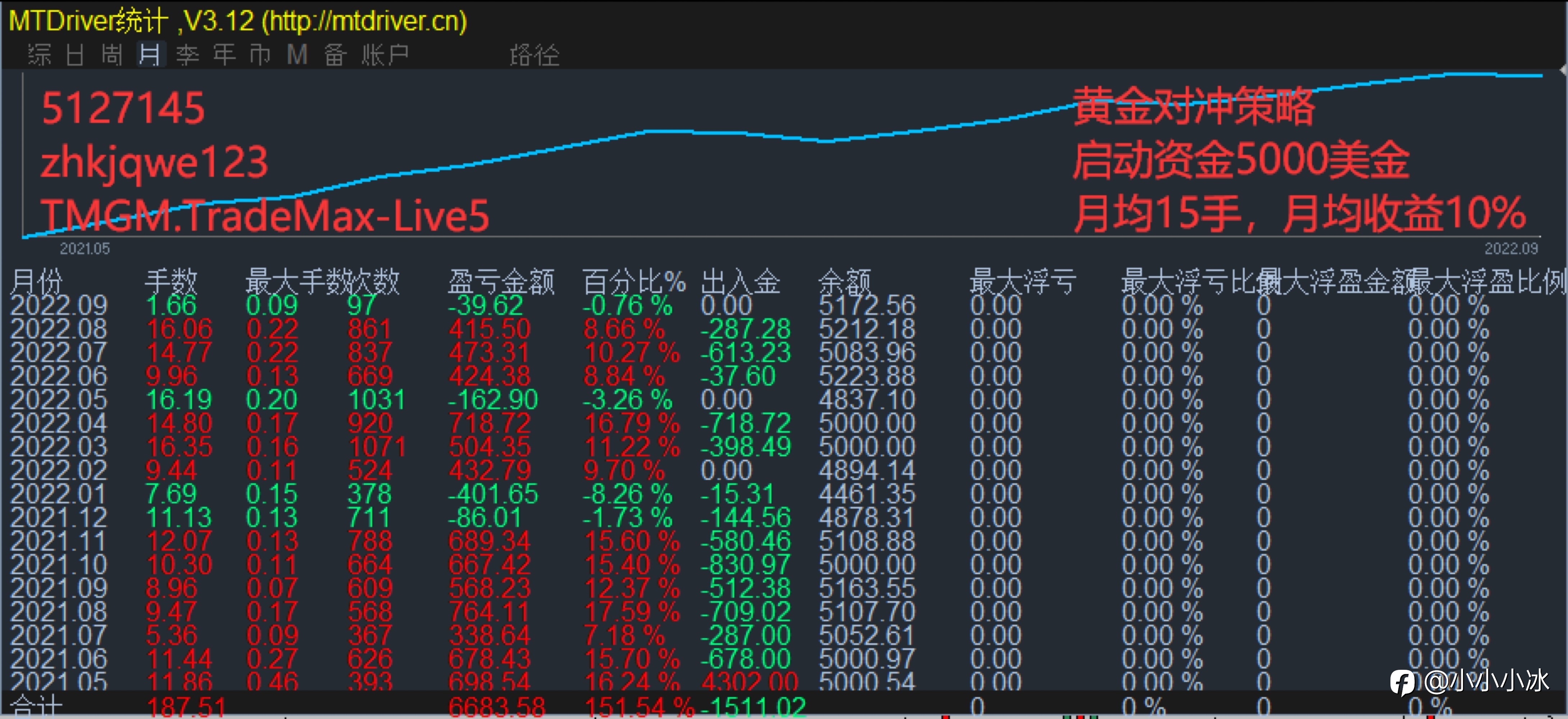This screenshot has height=719, width=1568.
Task: Click chart start date label 2021.05
Action: click(x=84, y=249)
